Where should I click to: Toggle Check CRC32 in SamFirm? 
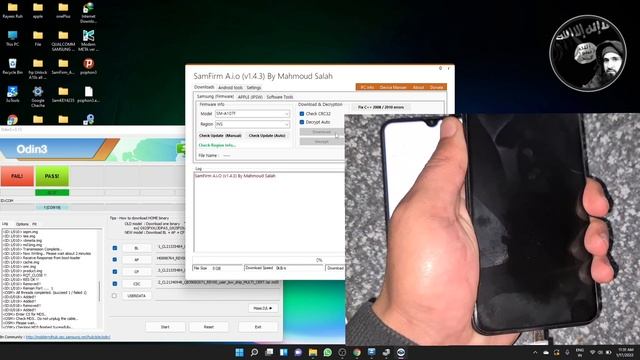(302, 114)
